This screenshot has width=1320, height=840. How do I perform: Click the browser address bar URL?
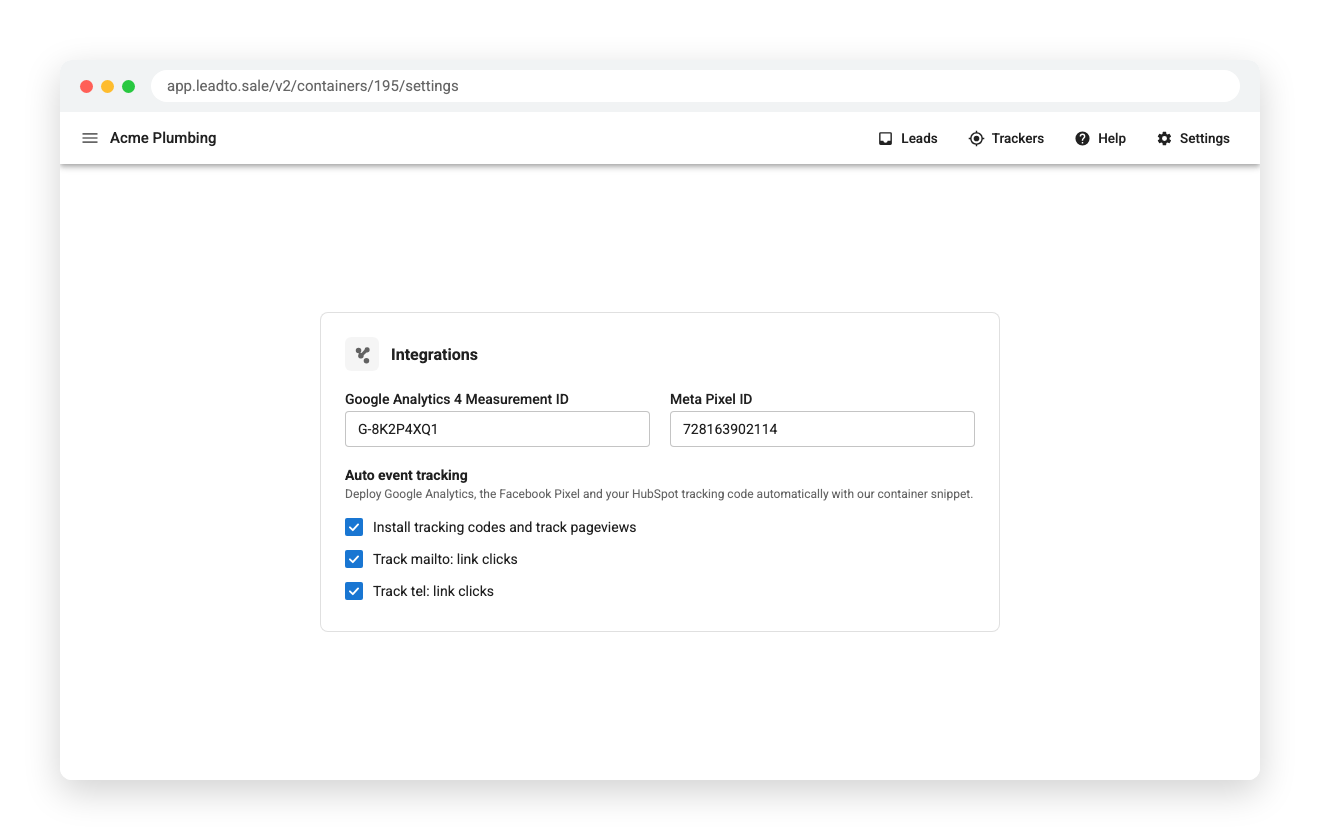click(695, 86)
